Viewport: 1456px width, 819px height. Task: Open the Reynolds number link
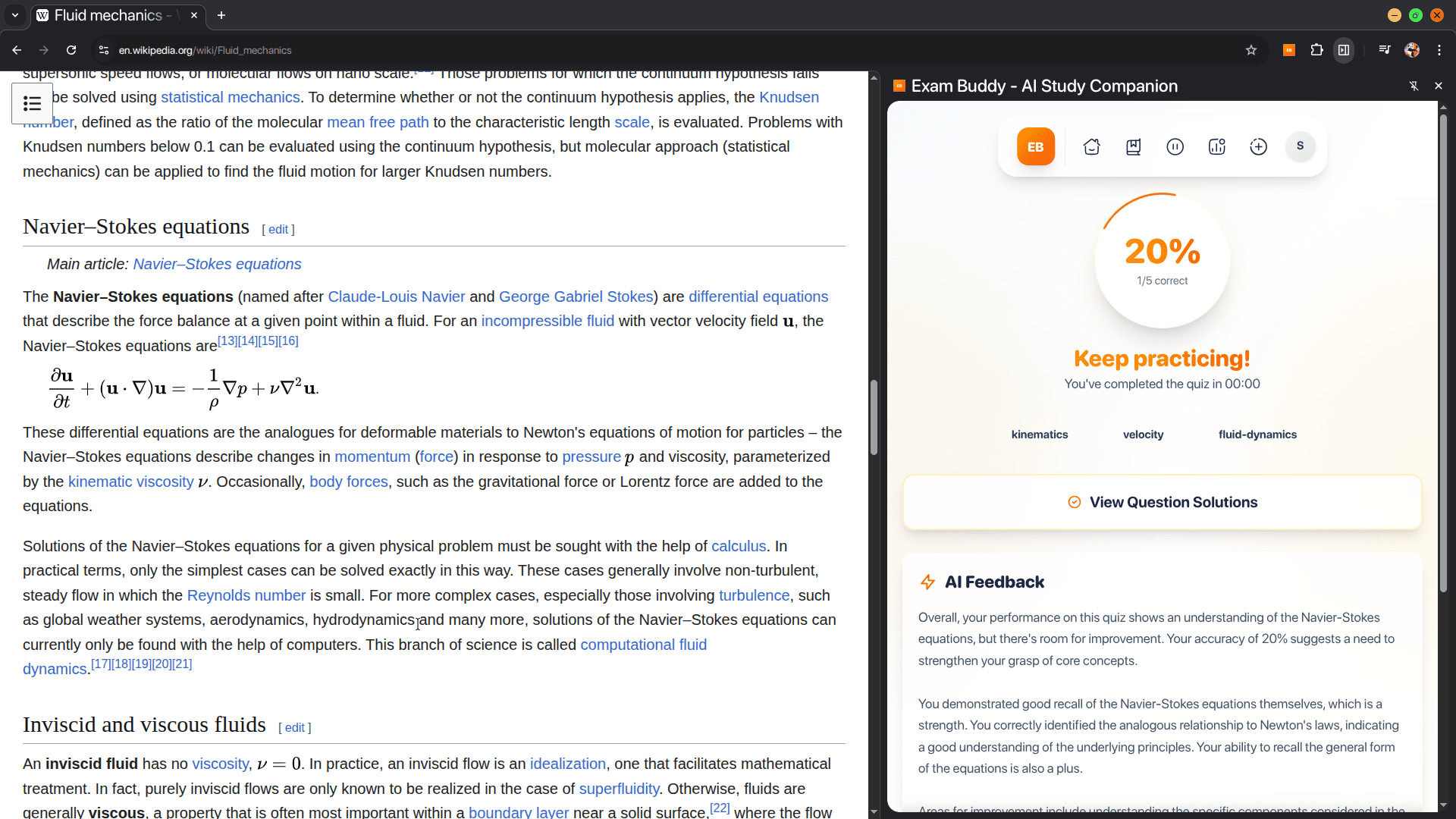(246, 595)
